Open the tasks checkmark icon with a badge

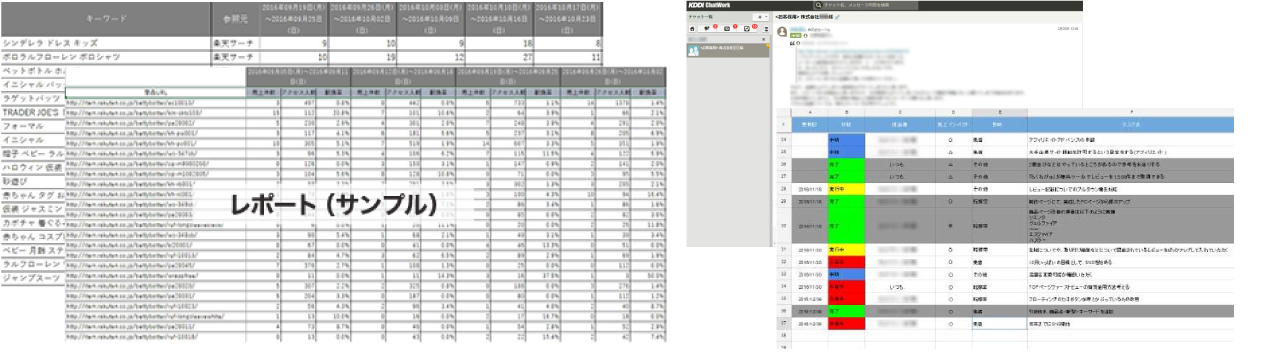tap(747, 29)
